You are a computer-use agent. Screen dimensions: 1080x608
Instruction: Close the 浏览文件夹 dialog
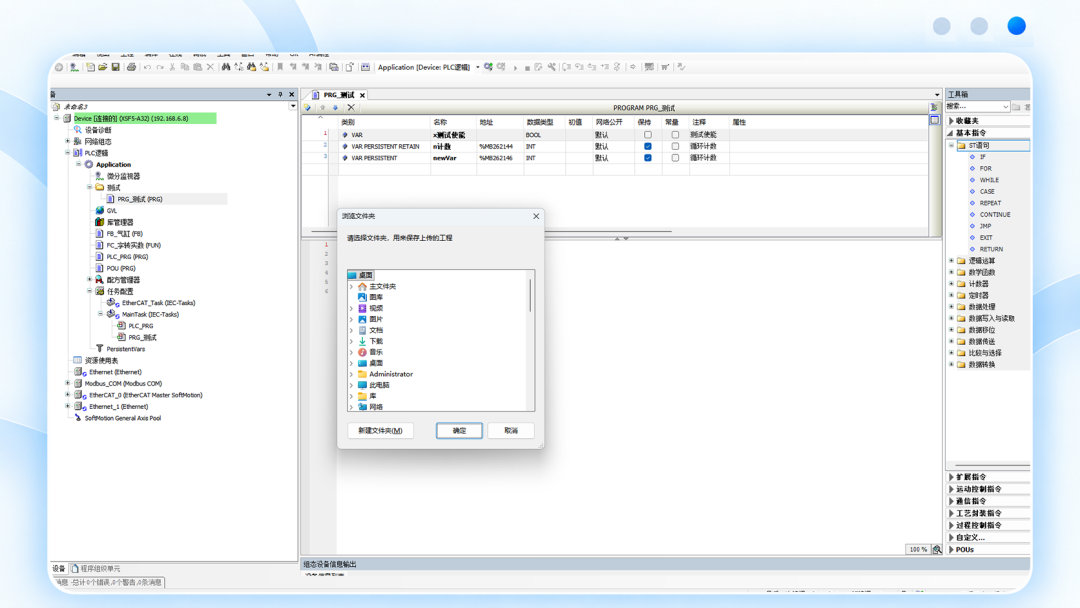536,216
